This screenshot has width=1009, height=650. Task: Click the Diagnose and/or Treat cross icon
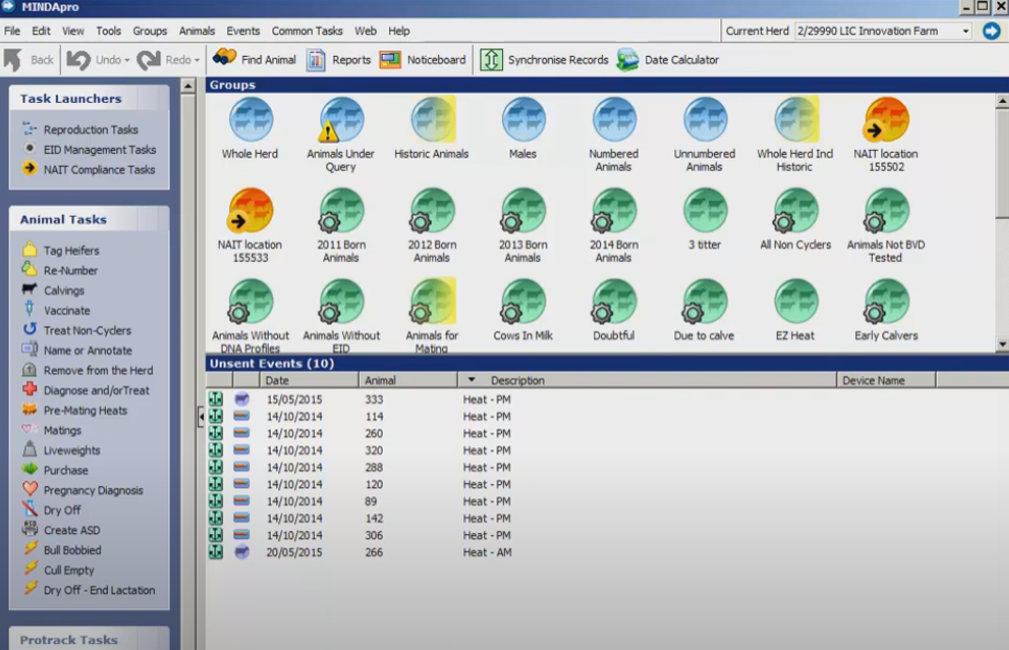click(x=30, y=389)
